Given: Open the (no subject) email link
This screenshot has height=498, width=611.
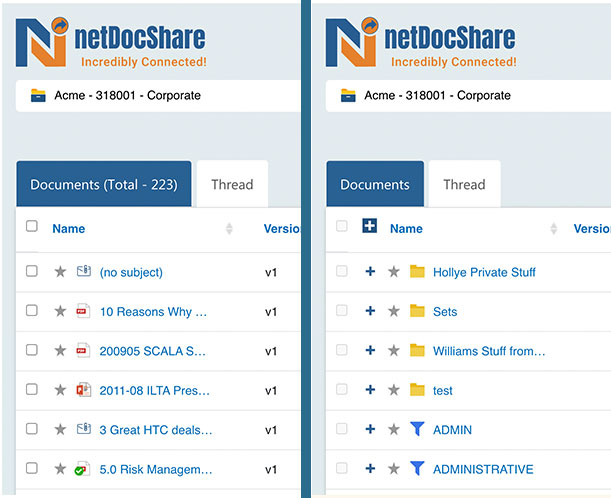Looking at the screenshot, I should click(x=131, y=272).
